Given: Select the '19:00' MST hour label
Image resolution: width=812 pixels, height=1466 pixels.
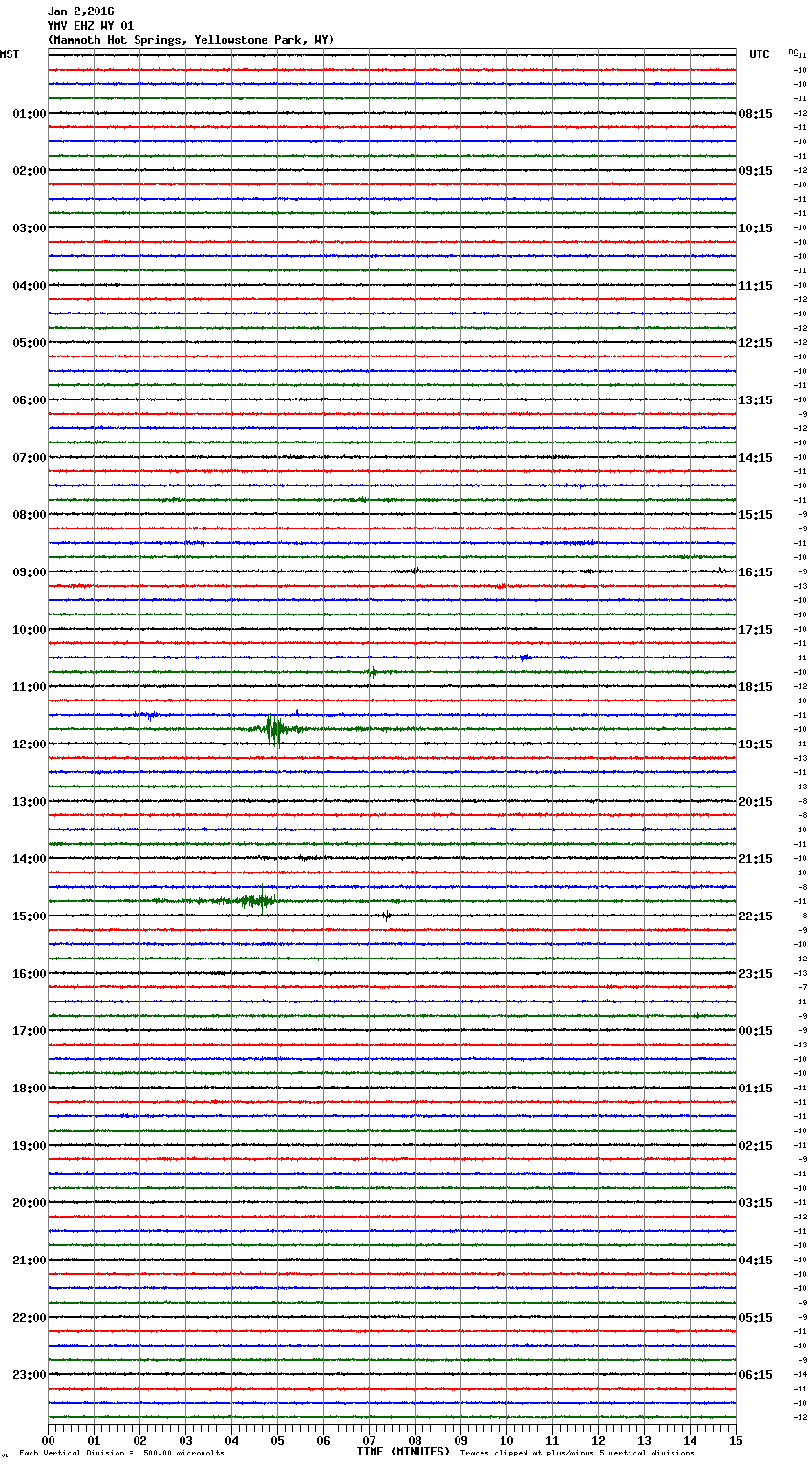Looking at the screenshot, I should tap(29, 1146).
